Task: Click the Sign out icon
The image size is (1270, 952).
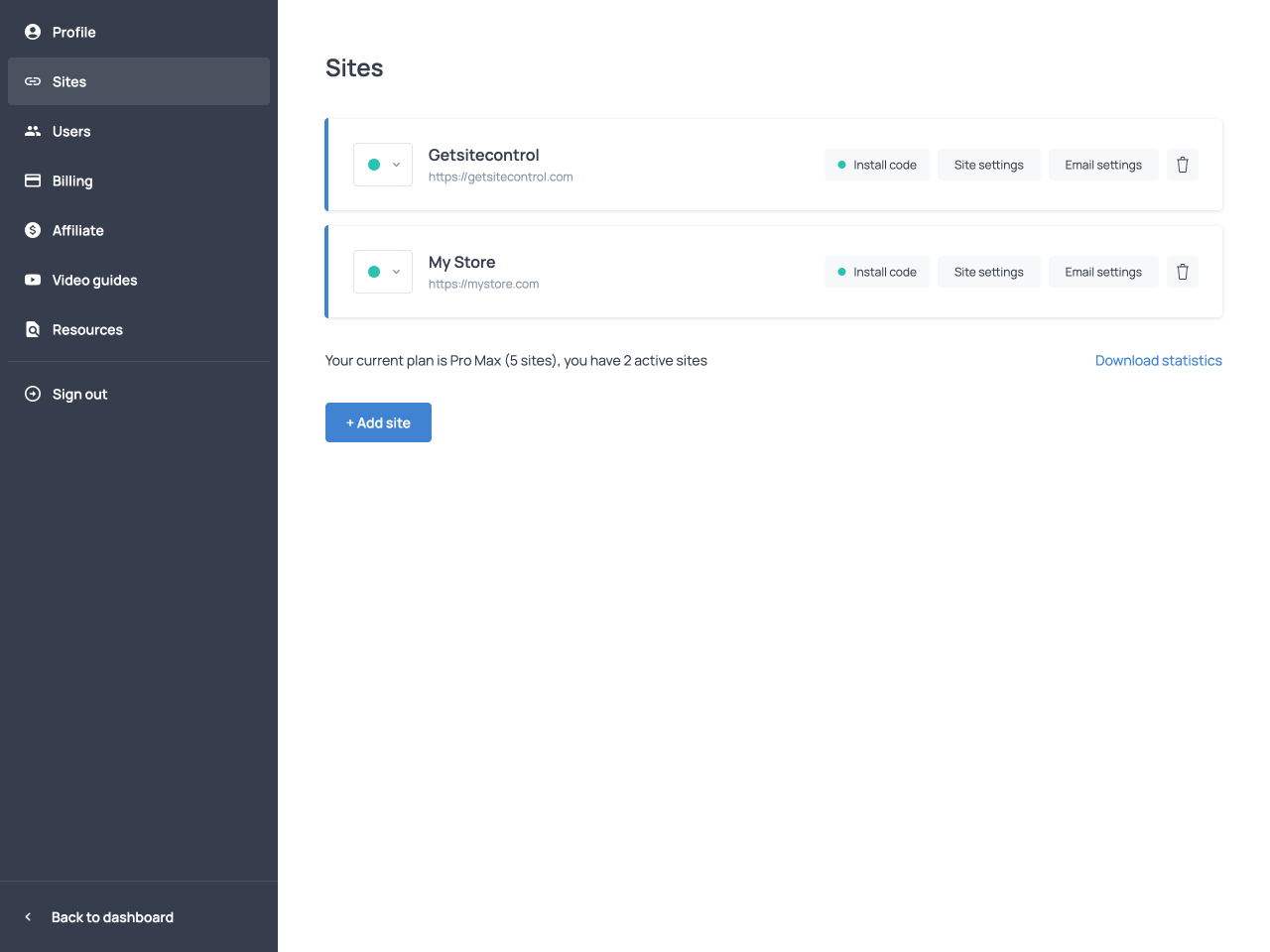Action: pos(33,394)
